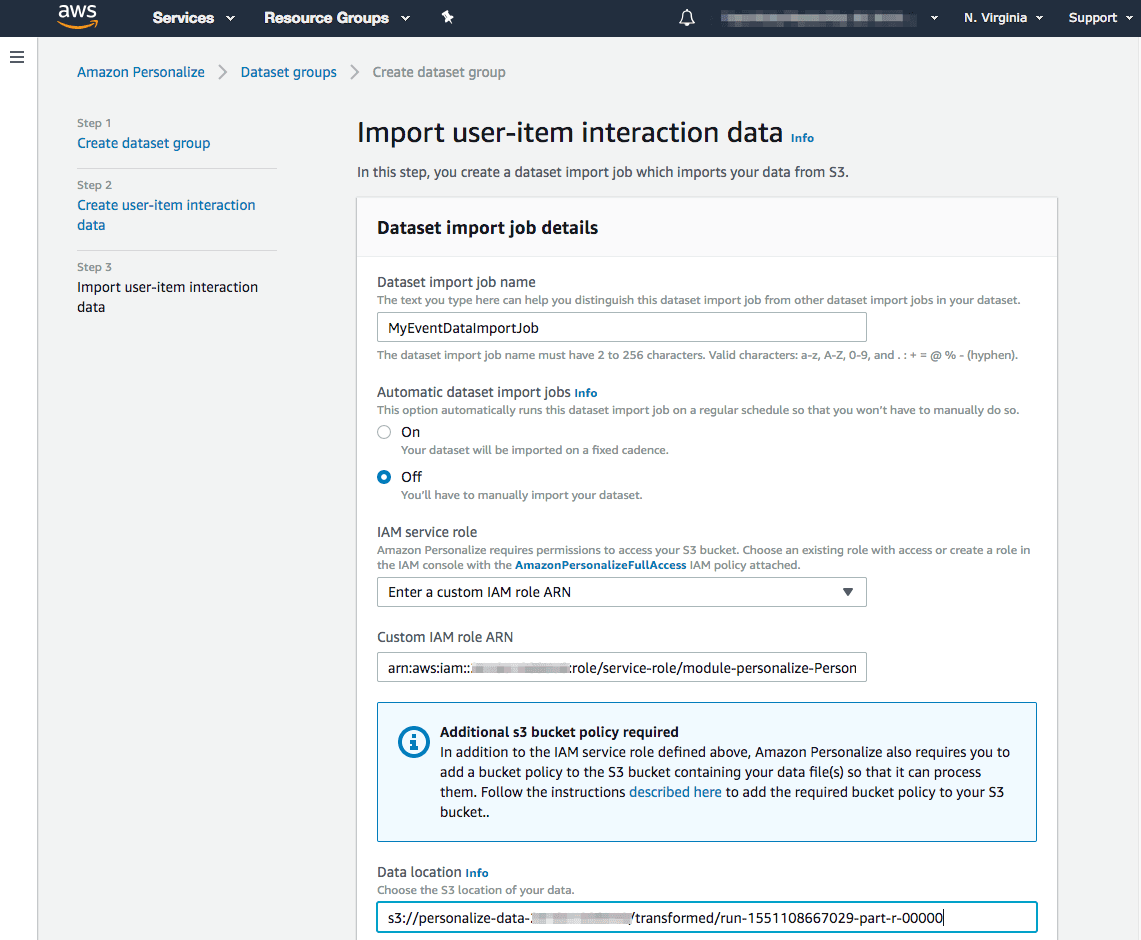The width and height of the screenshot is (1141, 940).
Task: Click the AWS home logo
Action: coord(77,17)
